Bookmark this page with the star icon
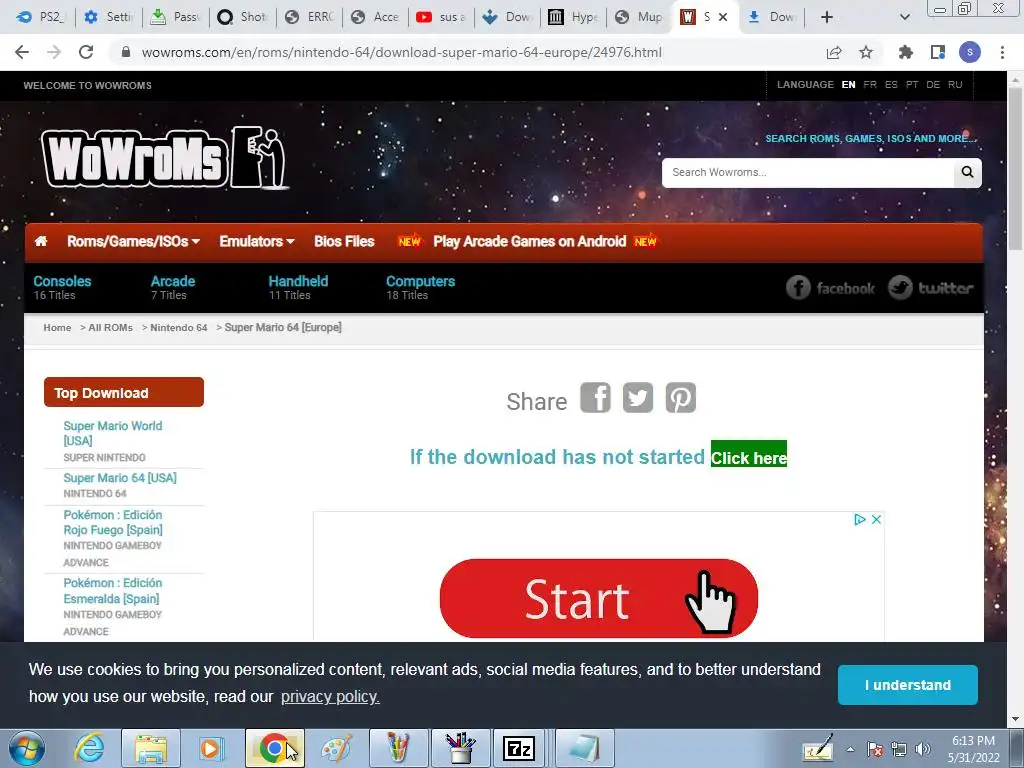 click(866, 52)
